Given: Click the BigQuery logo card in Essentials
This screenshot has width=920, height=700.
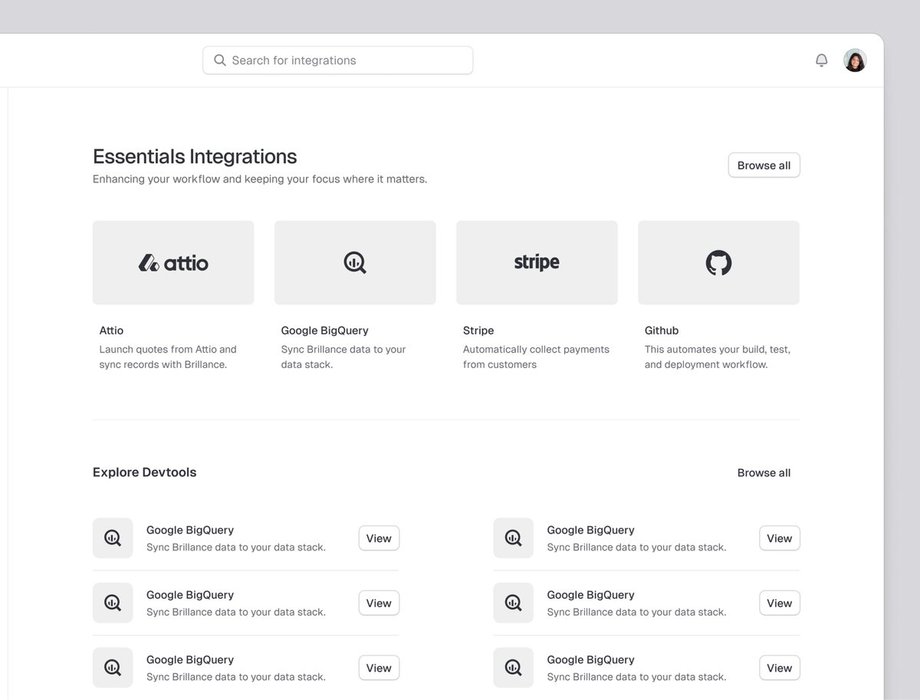Looking at the screenshot, I should [x=355, y=263].
